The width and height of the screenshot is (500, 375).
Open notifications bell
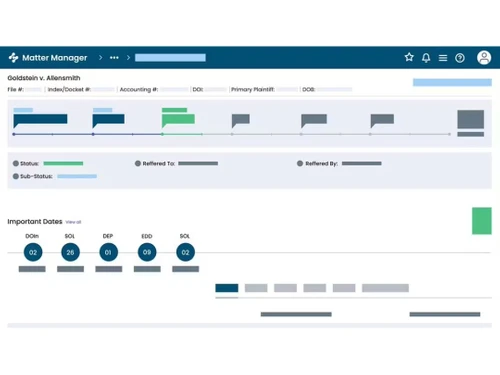426,58
